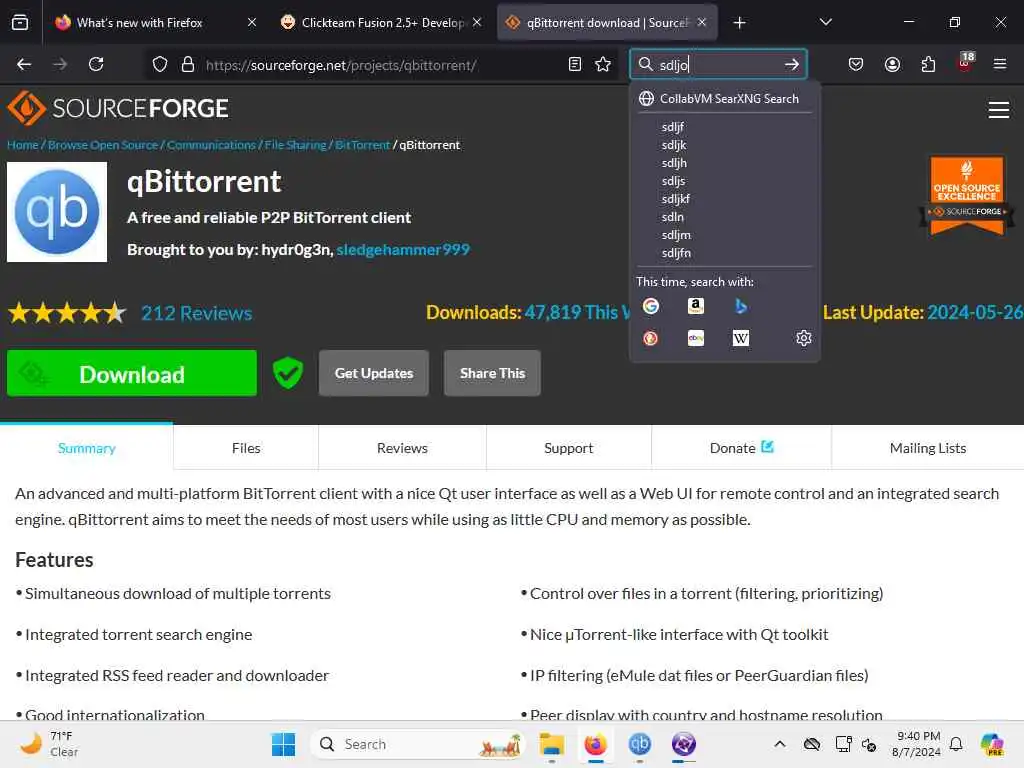Click the green Download button
Screen dimensions: 1024x768
click(x=132, y=374)
